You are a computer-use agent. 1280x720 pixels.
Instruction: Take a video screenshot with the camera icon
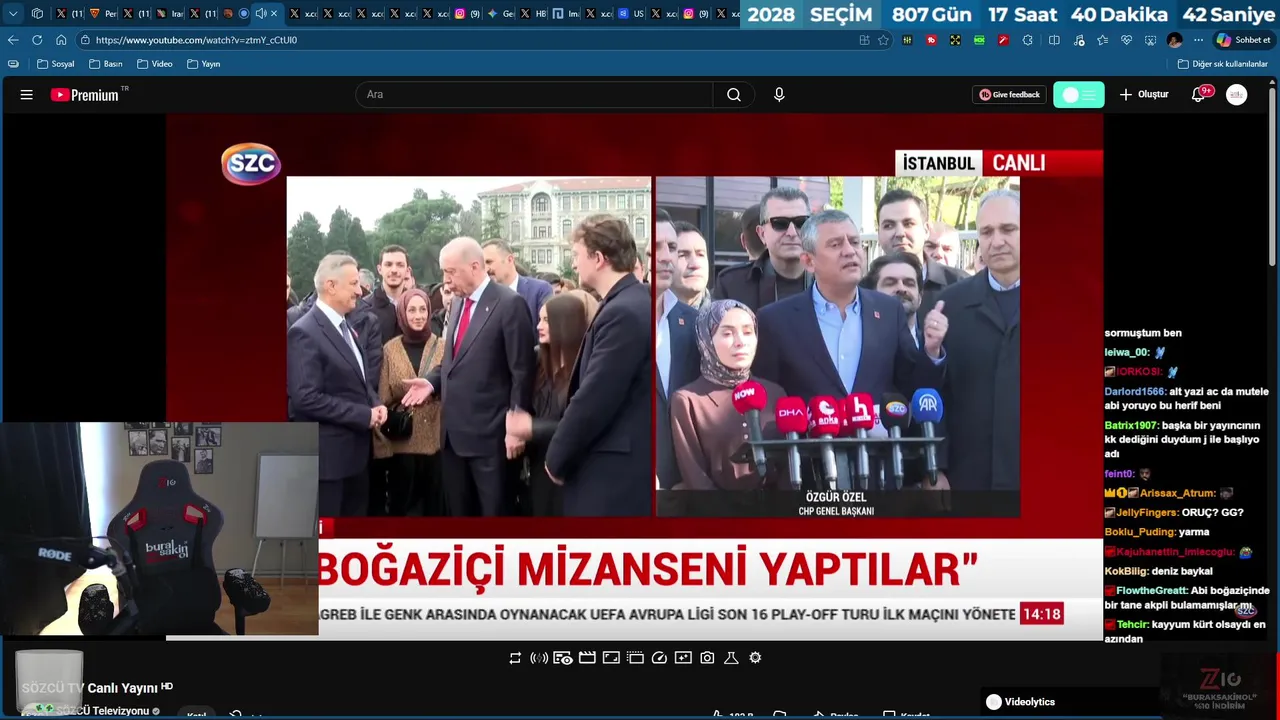pyautogui.click(x=707, y=658)
